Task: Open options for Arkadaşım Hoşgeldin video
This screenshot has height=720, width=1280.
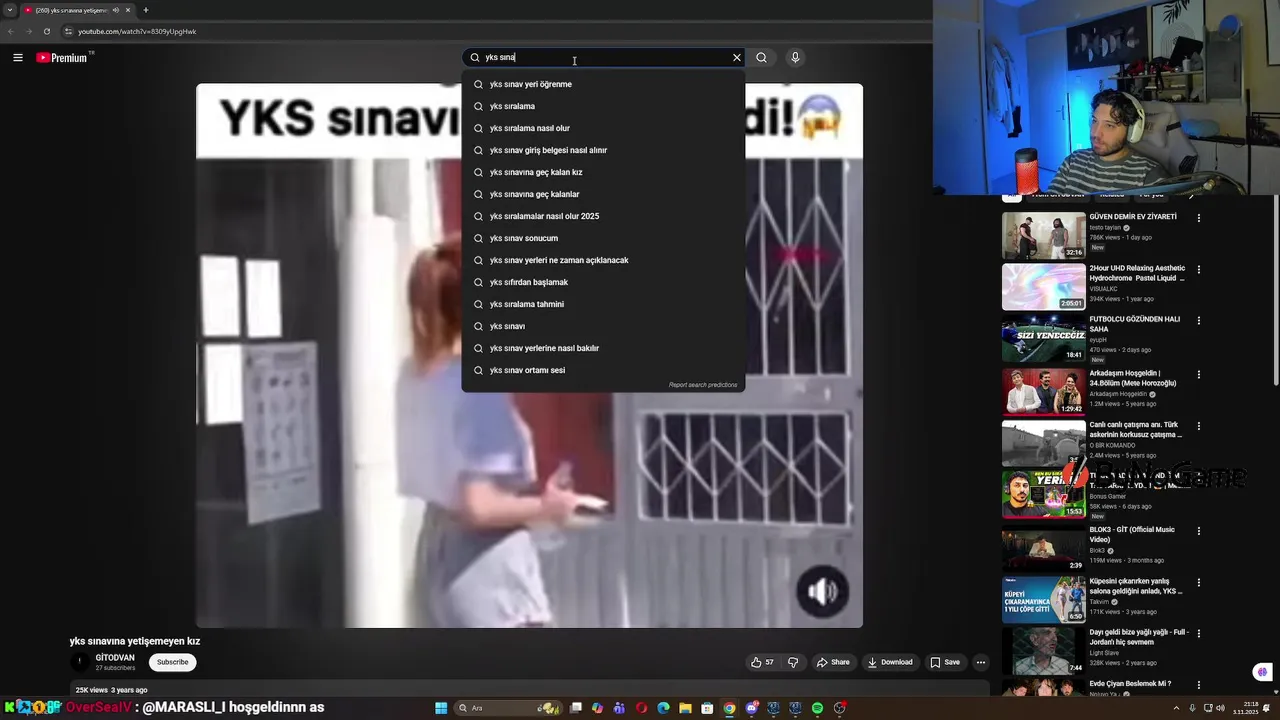Action: 1199,375
